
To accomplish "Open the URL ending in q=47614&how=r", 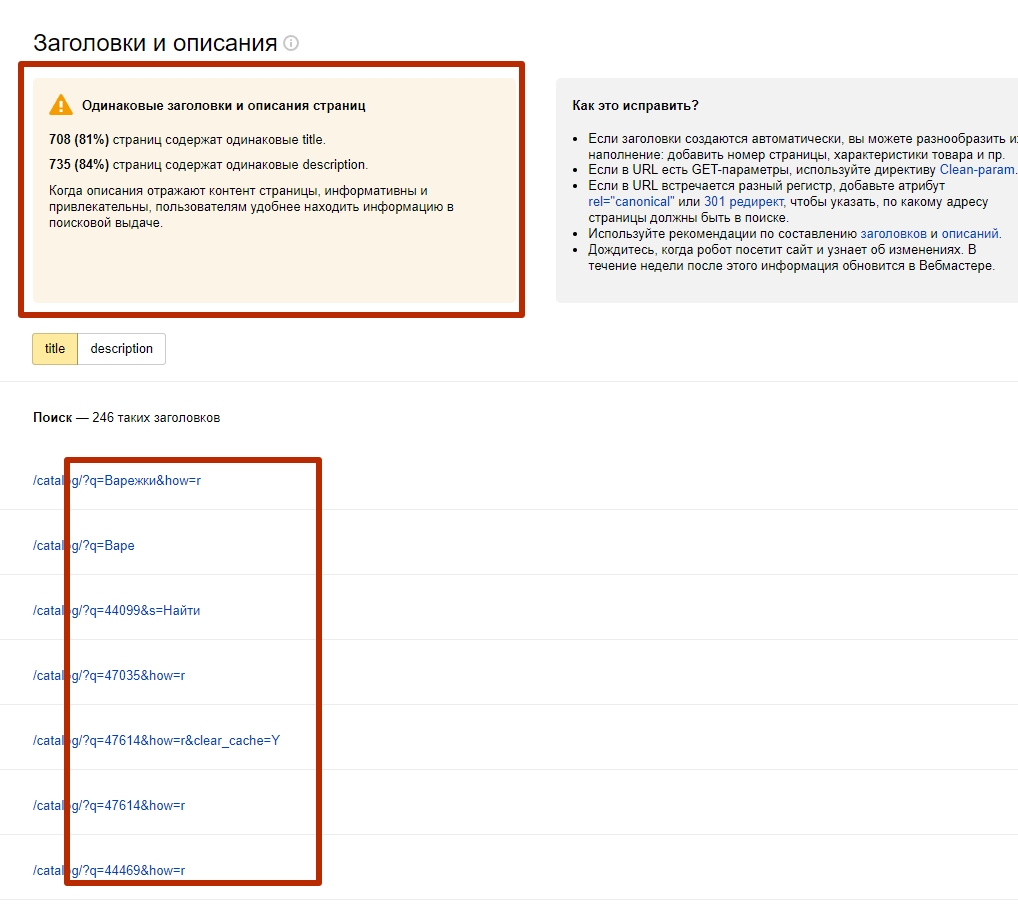I will [x=109, y=805].
